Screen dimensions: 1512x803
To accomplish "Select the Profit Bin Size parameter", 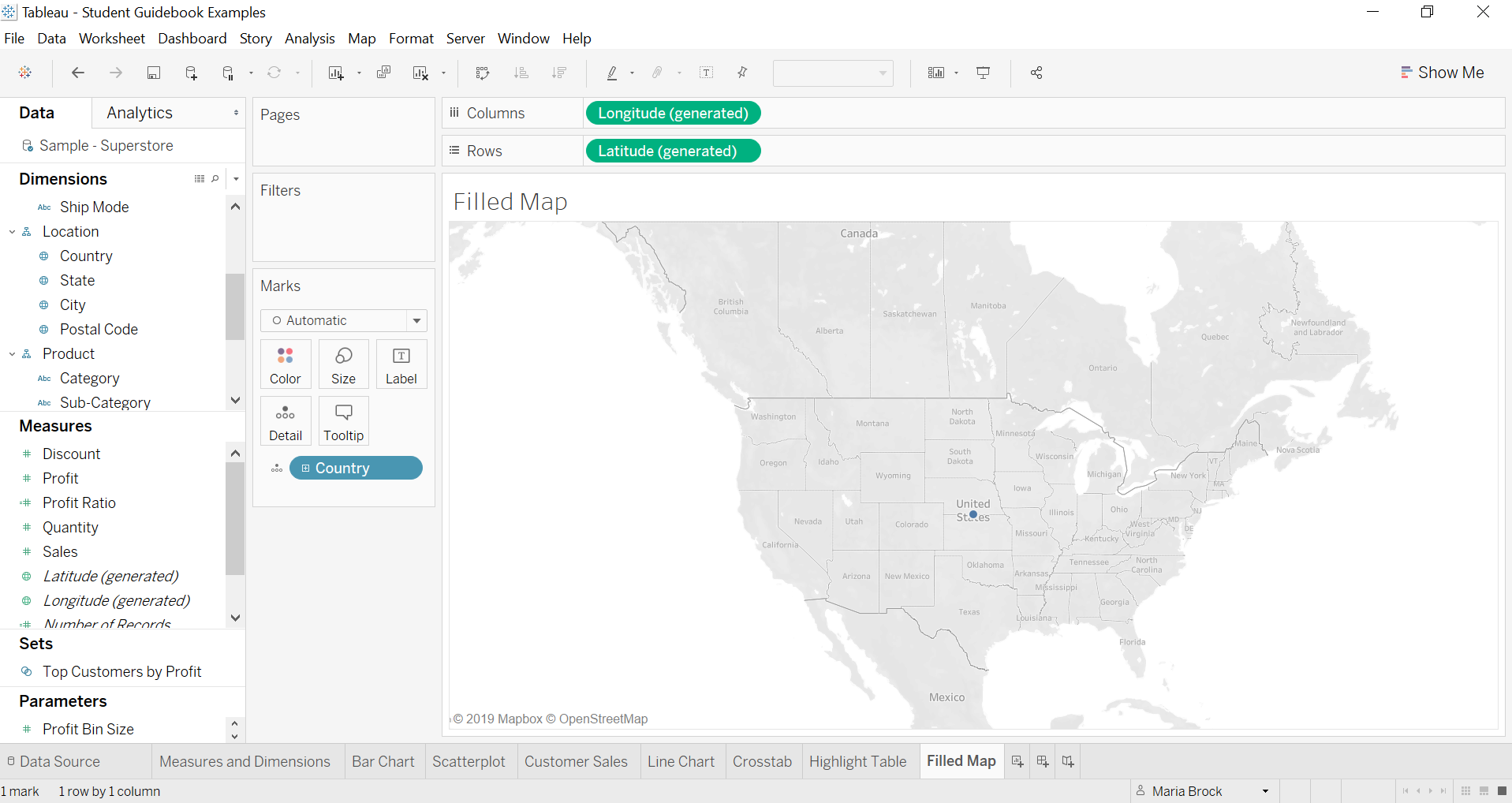I will (88, 729).
